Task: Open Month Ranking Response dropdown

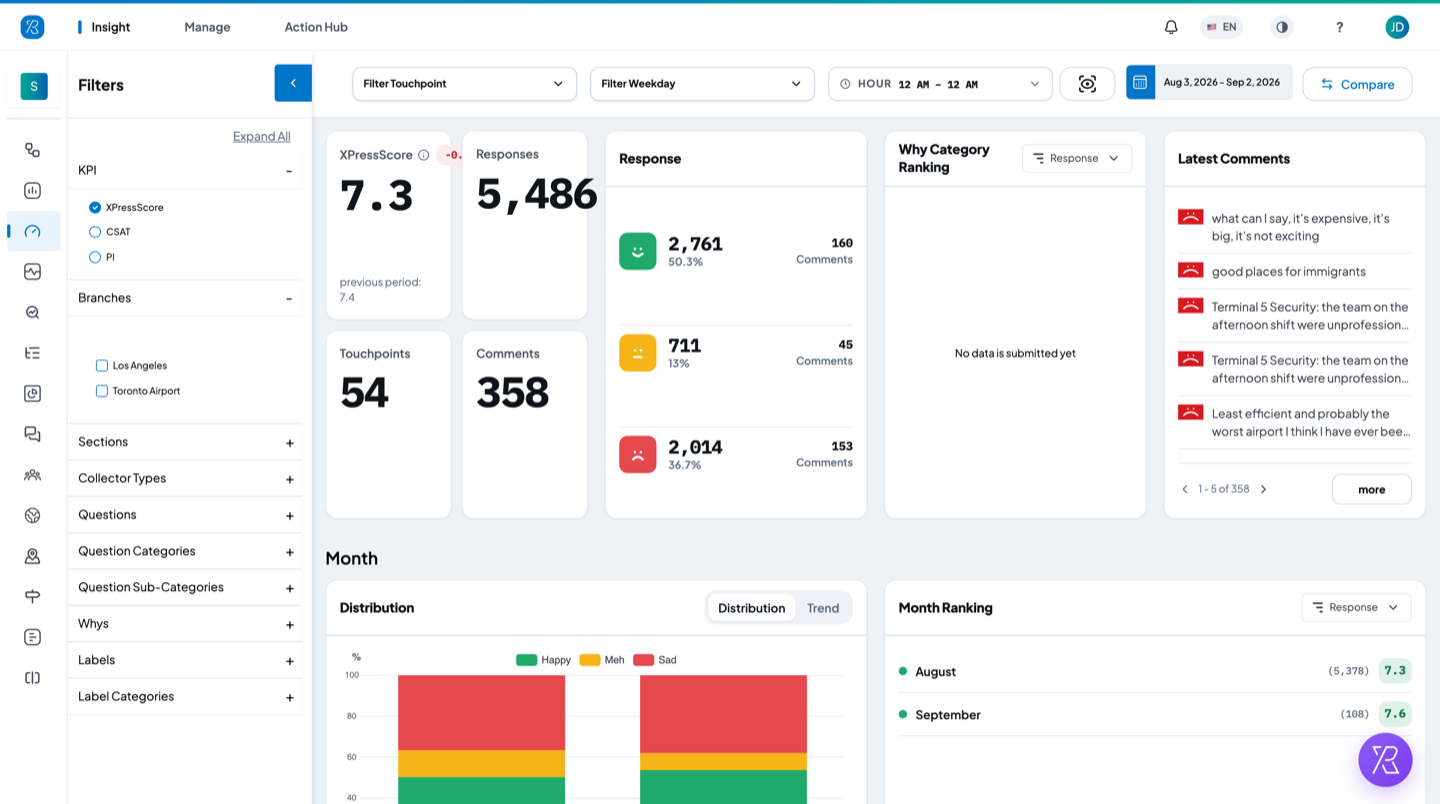Action: (1356, 607)
